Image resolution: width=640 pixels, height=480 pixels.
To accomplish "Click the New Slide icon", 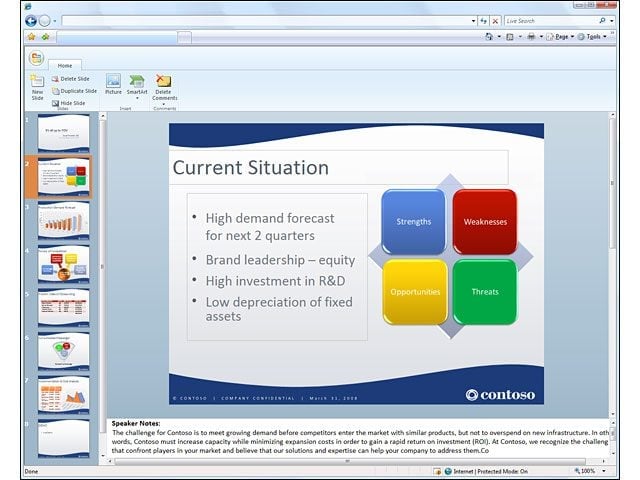I will tap(37, 81).
